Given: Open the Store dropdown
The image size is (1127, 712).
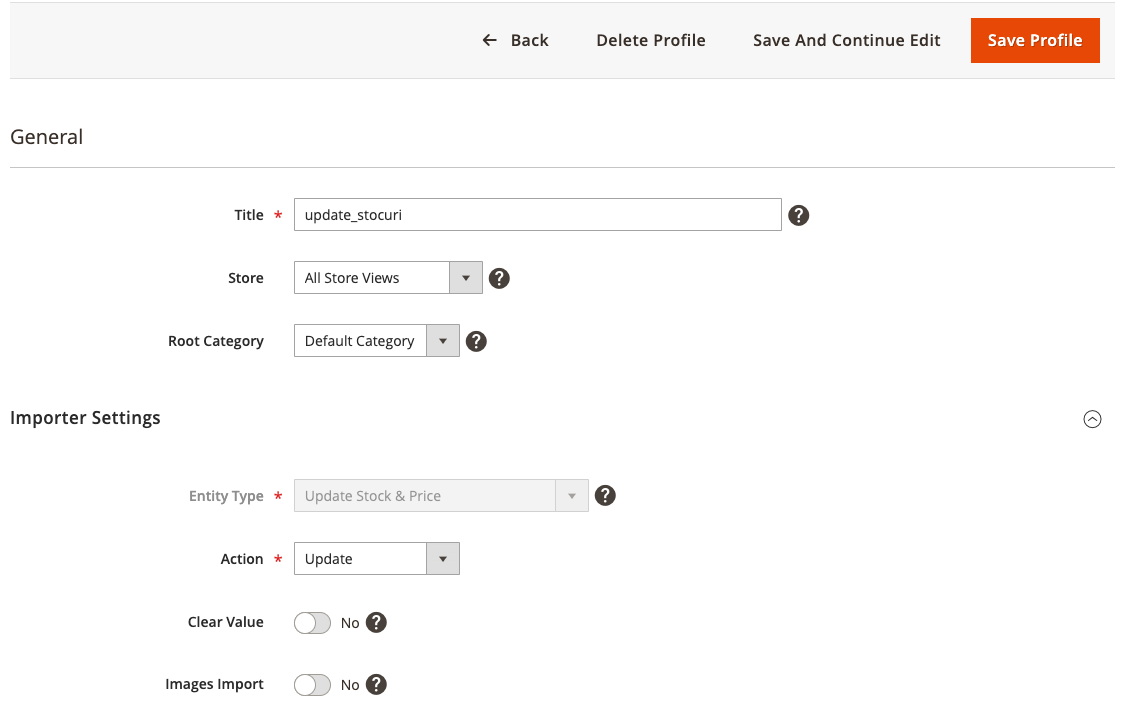Looking at the screenshot, I should pyautogui.click(x=388, y=278).
